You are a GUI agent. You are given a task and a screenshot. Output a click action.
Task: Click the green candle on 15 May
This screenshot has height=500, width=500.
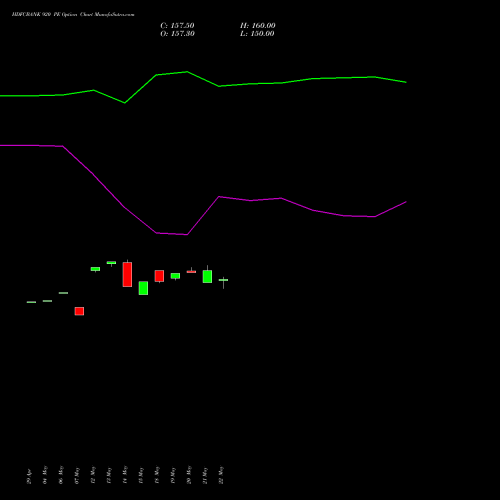tap(143, 288)
